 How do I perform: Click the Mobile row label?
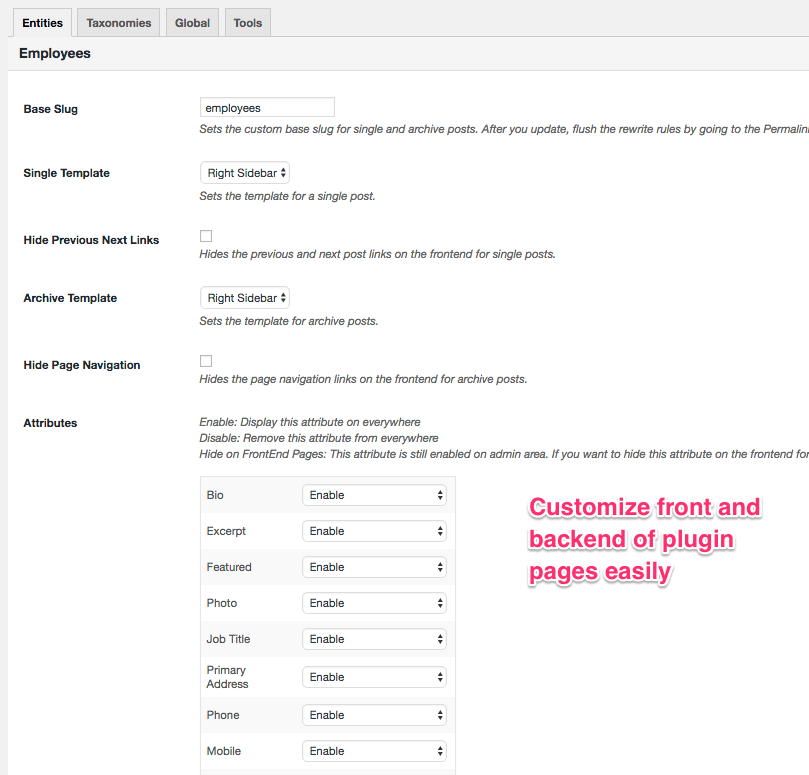[224, 751]
